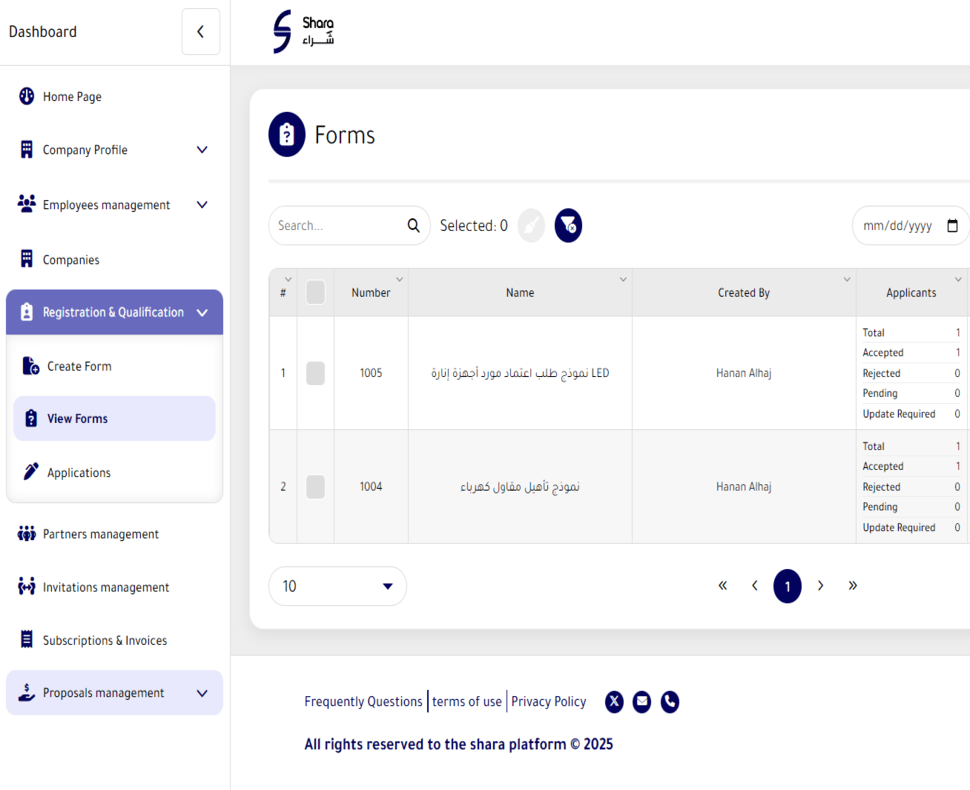Open the rows-per-page dropdown showing 10
This screenshot has height=790, width=970.
click(337, 586)
